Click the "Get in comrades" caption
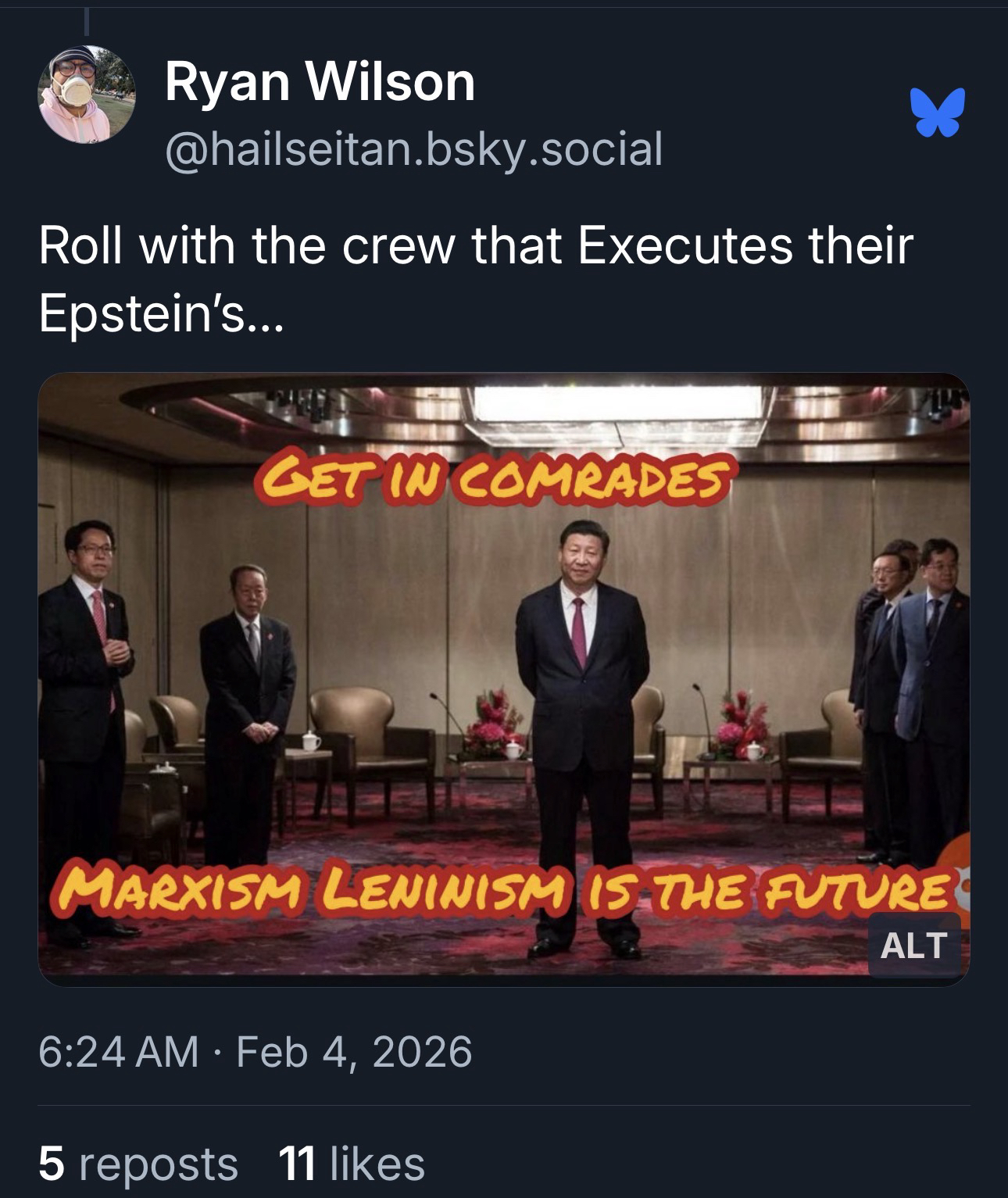The image size is (1008, 1198). point(491,477)
